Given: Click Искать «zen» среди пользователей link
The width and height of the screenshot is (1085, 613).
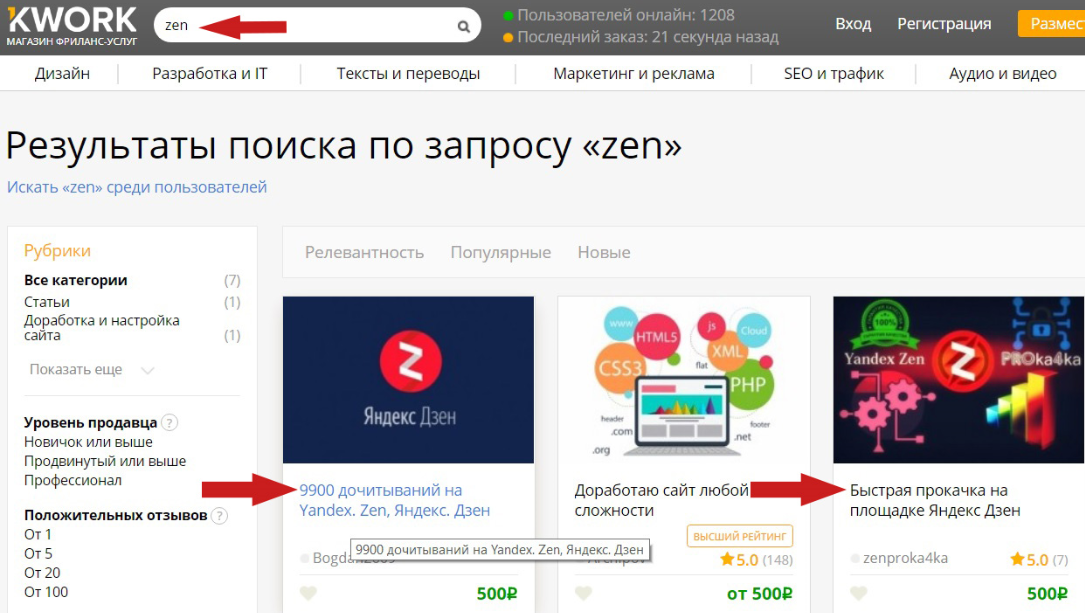Looking at the screenshot, I should [x=137, y=187].
